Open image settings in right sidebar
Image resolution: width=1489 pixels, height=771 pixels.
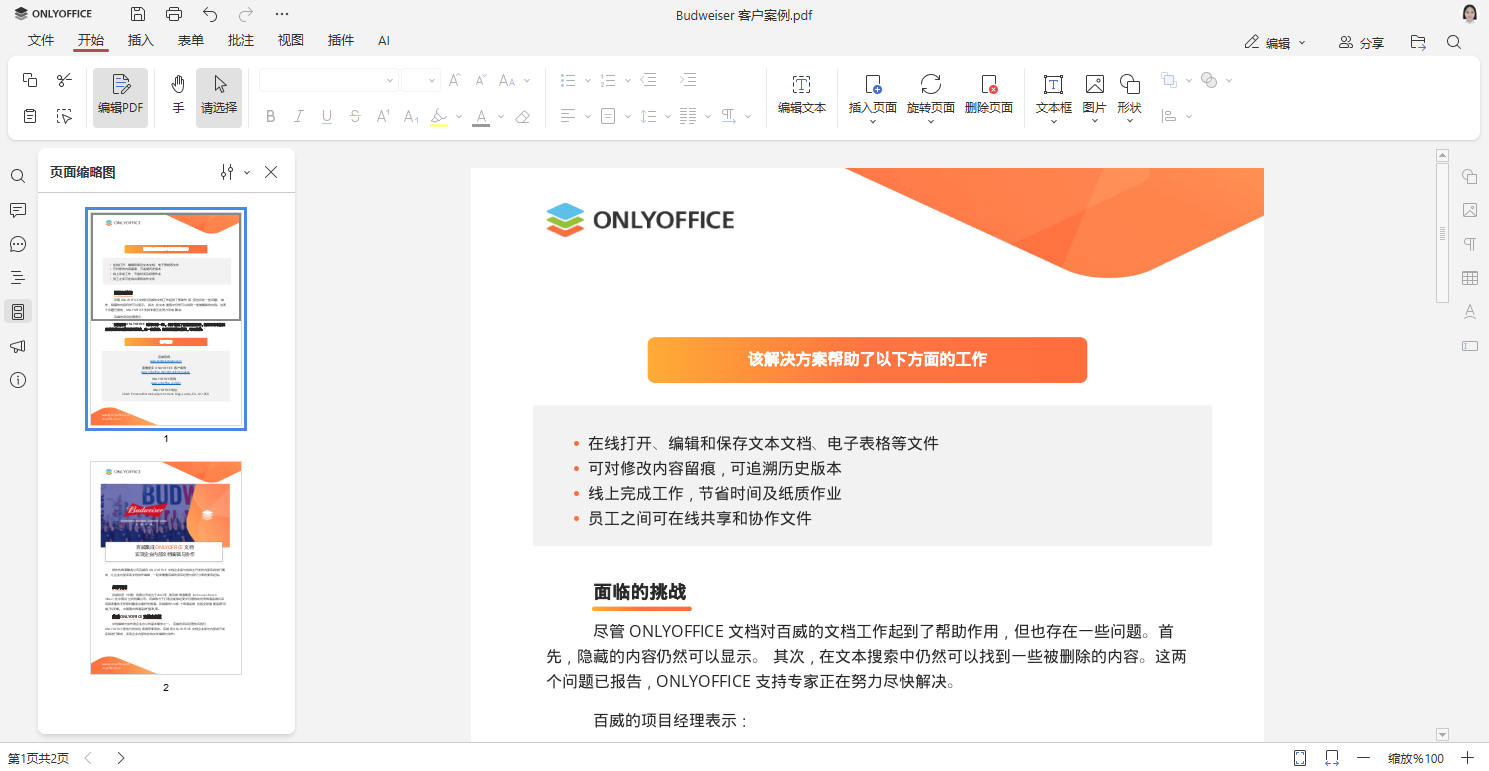tap(1470, 210)
